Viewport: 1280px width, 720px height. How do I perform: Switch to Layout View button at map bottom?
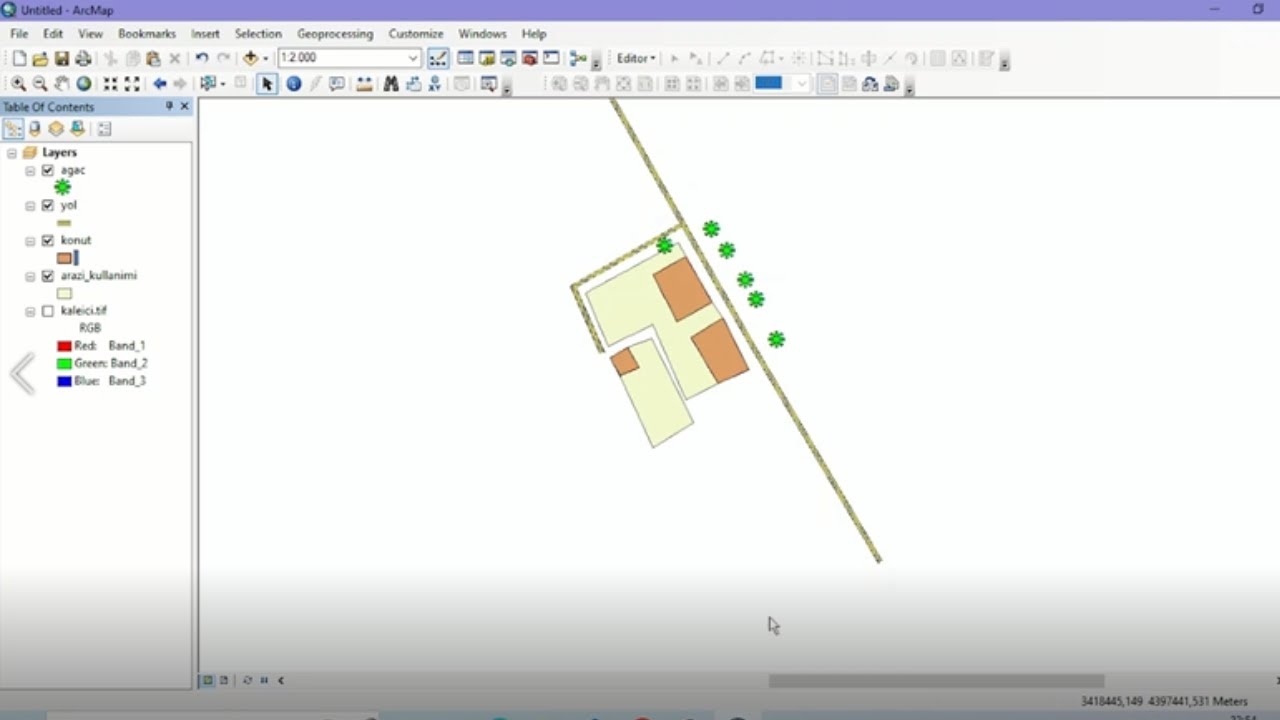(x=224, y=680)
